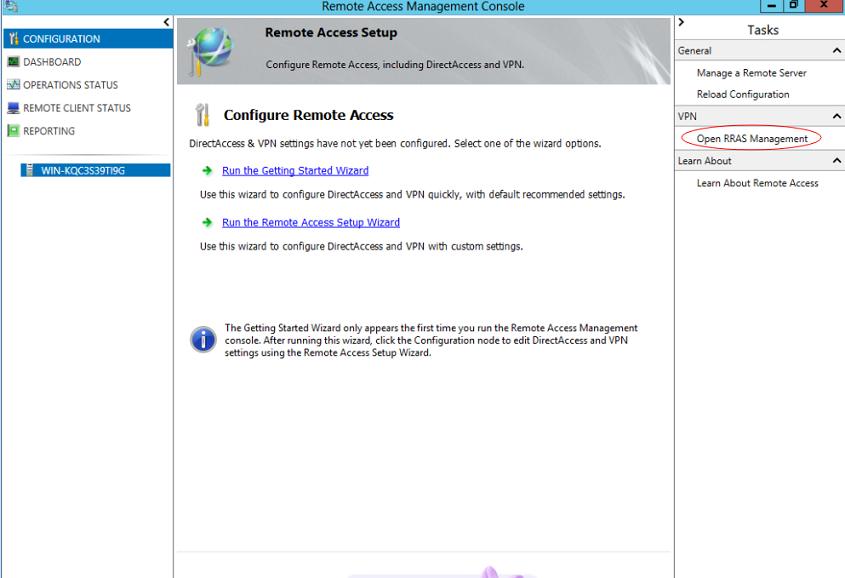Screen dimensions: 845x578
Task: Run the Getting Started Wizard link
Action: [295, 171]
